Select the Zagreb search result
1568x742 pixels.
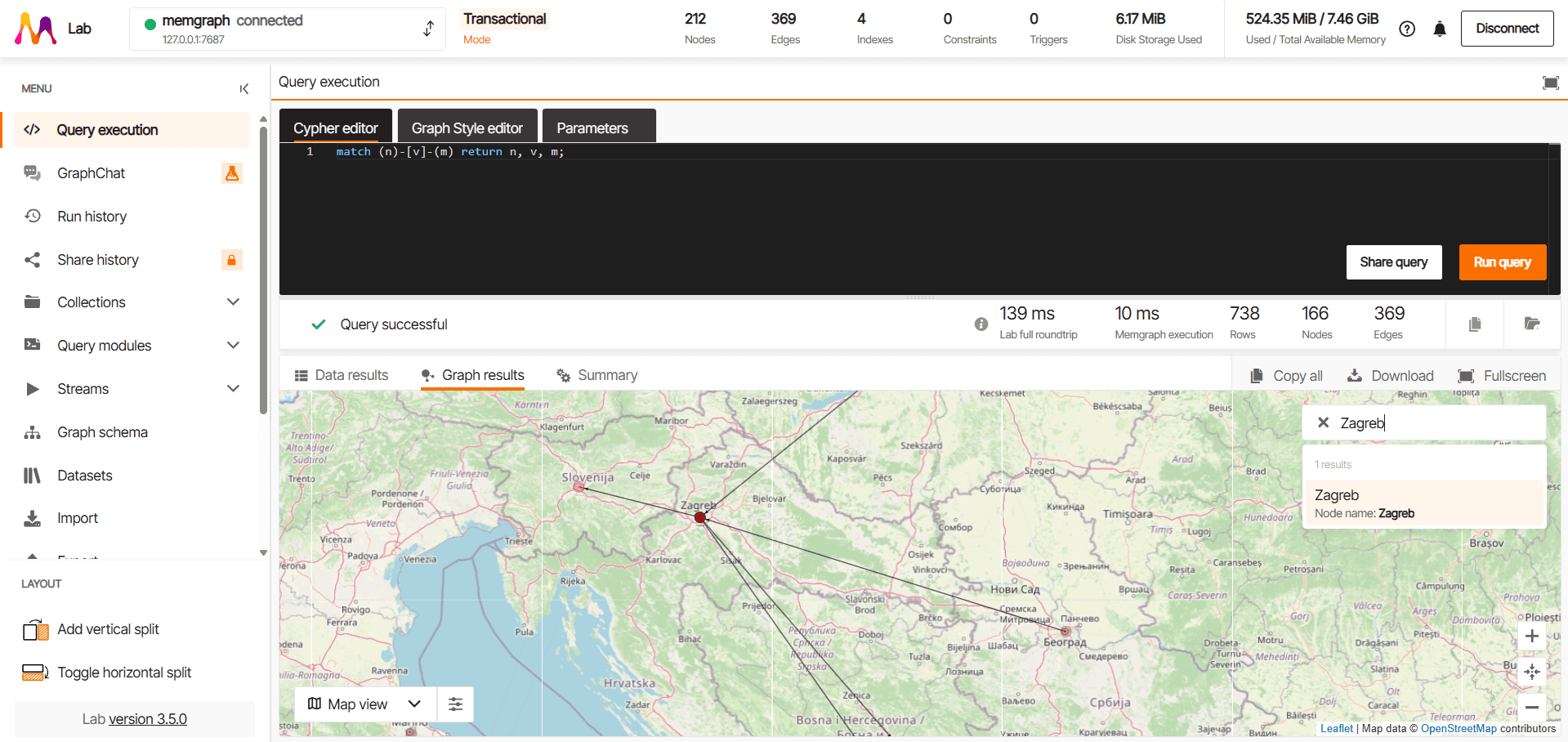click(1423, 503)
